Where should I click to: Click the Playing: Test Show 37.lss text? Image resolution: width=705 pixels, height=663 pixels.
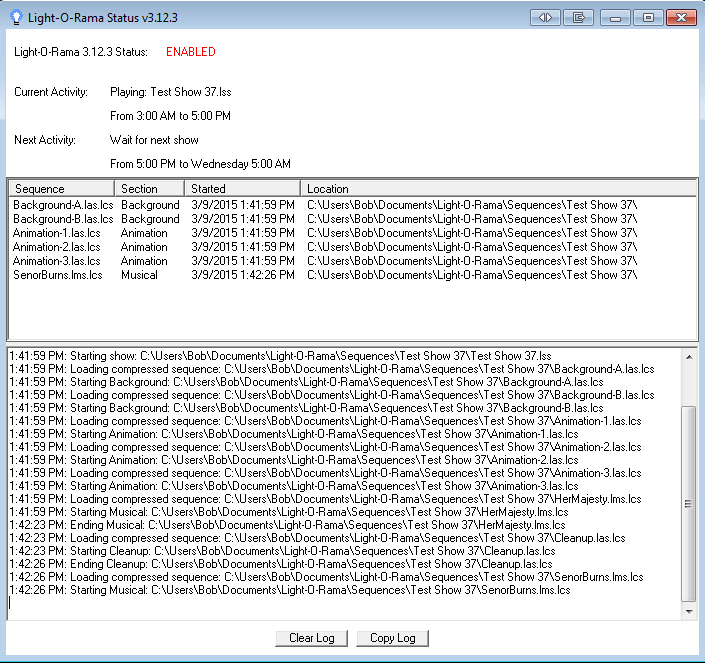[x=171, y=92]
